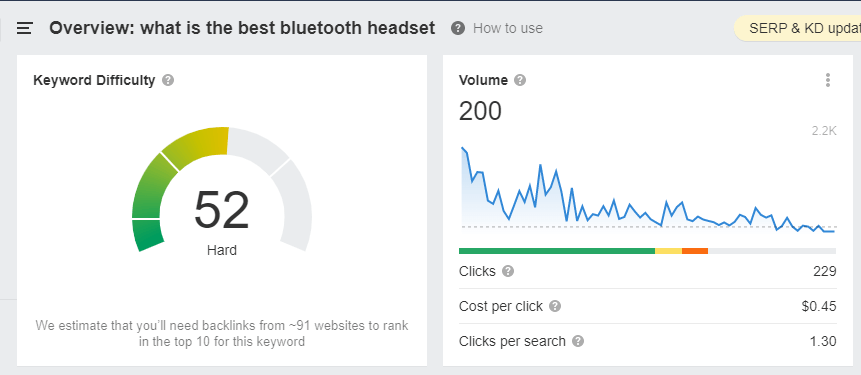Click the Keyword Difficulty score 52
Screen dimensions: 861x375
tap(222, 210)
